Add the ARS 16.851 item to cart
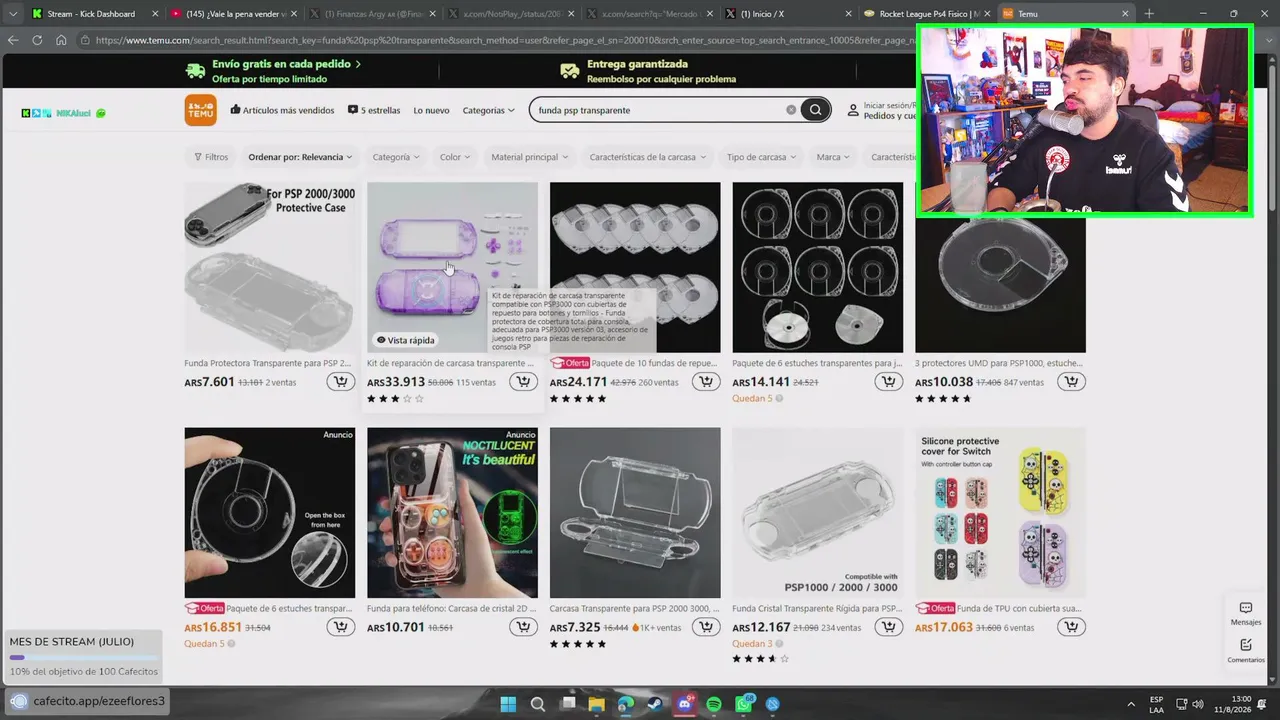The width and height of the screenshot is (1280, 720). [x=340, y=627]
